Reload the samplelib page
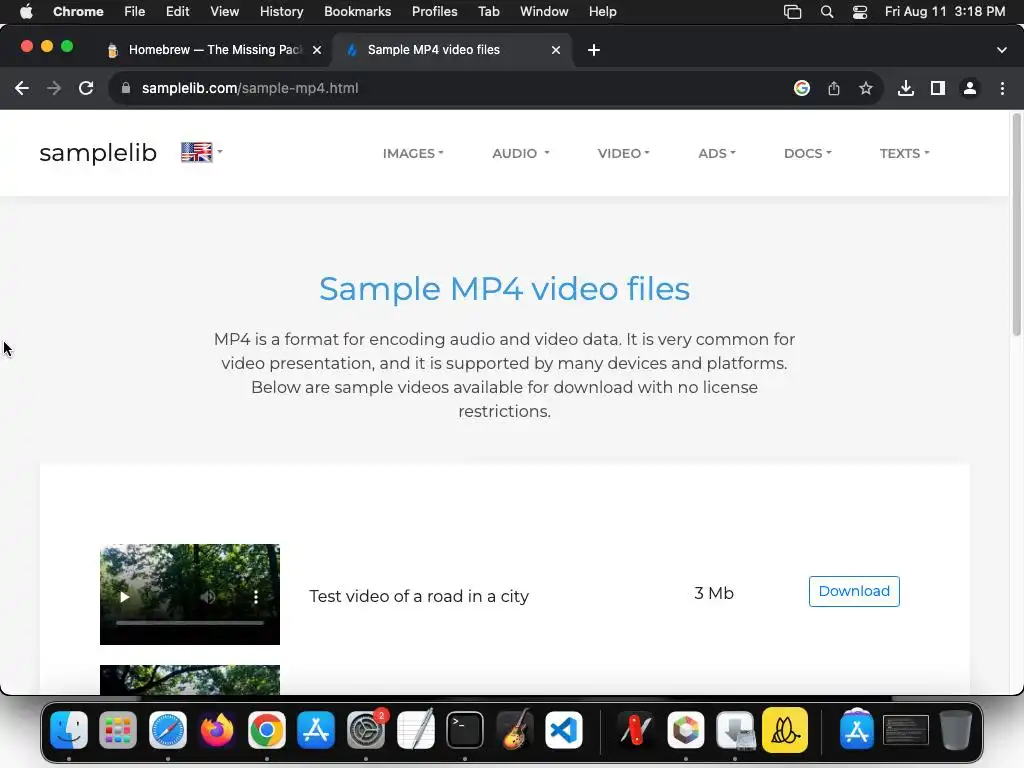The image size is (1024, 768). click(86, 88)
